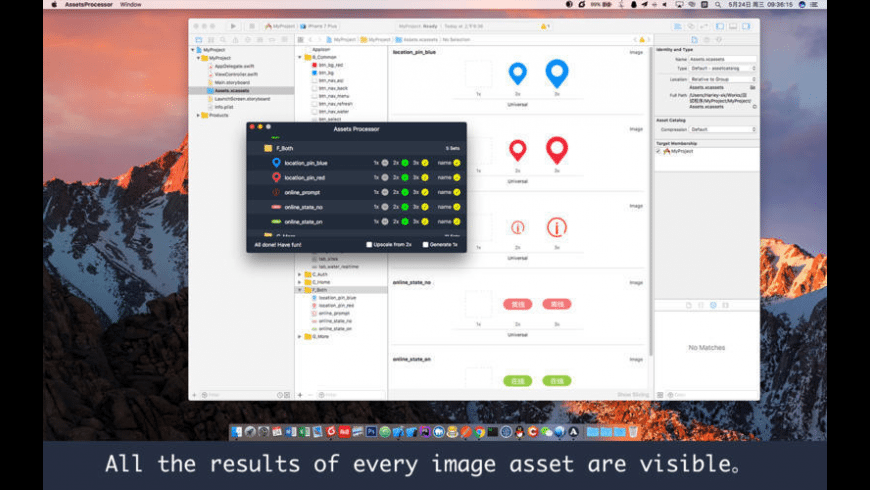Click name status badge for online_state_no
This screenshot has width=870, height=490.
point(457,207)
